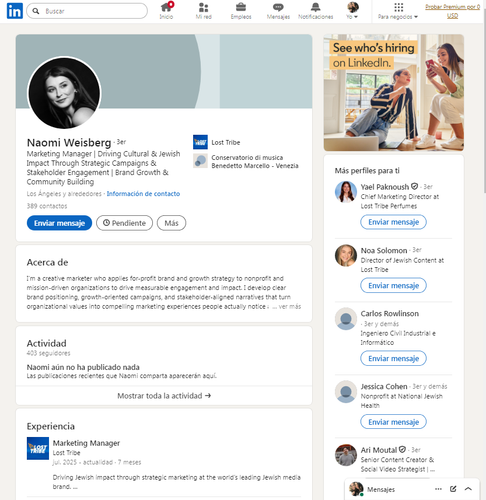Click verified badge next to Ari Moutal

(402, 450)
